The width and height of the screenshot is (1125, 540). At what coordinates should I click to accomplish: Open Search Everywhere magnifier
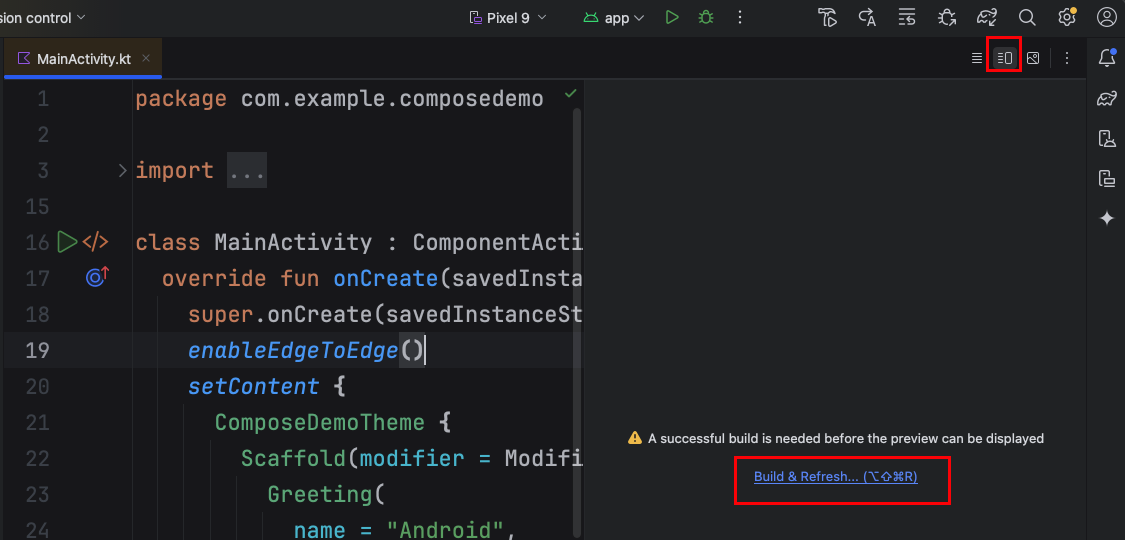(1027, 18)
